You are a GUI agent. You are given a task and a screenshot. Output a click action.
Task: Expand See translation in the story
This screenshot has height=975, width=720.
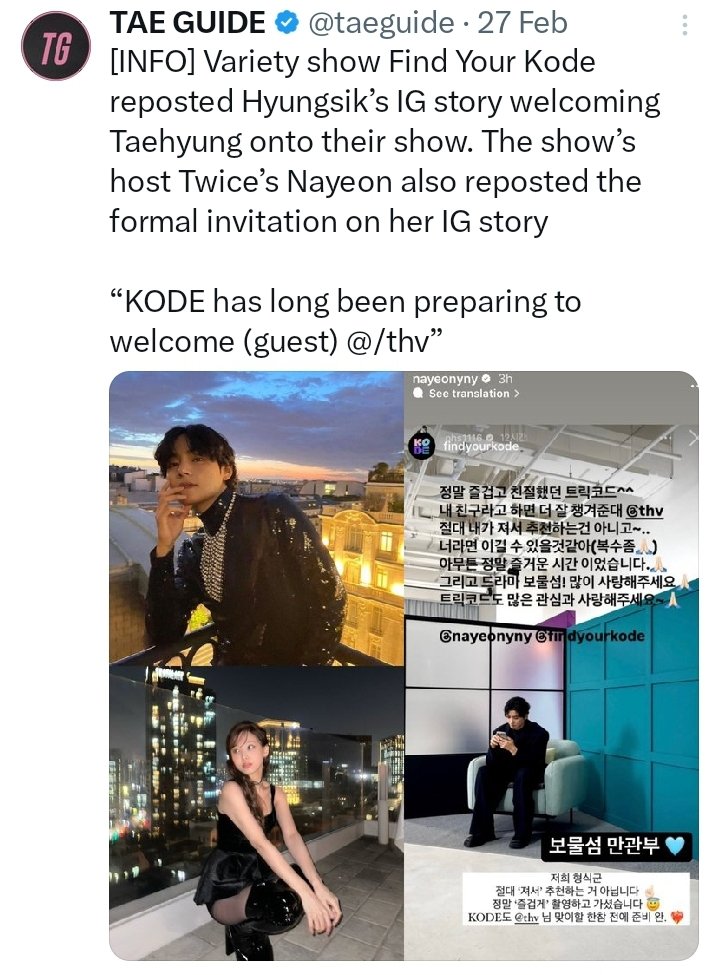point(468,393)
